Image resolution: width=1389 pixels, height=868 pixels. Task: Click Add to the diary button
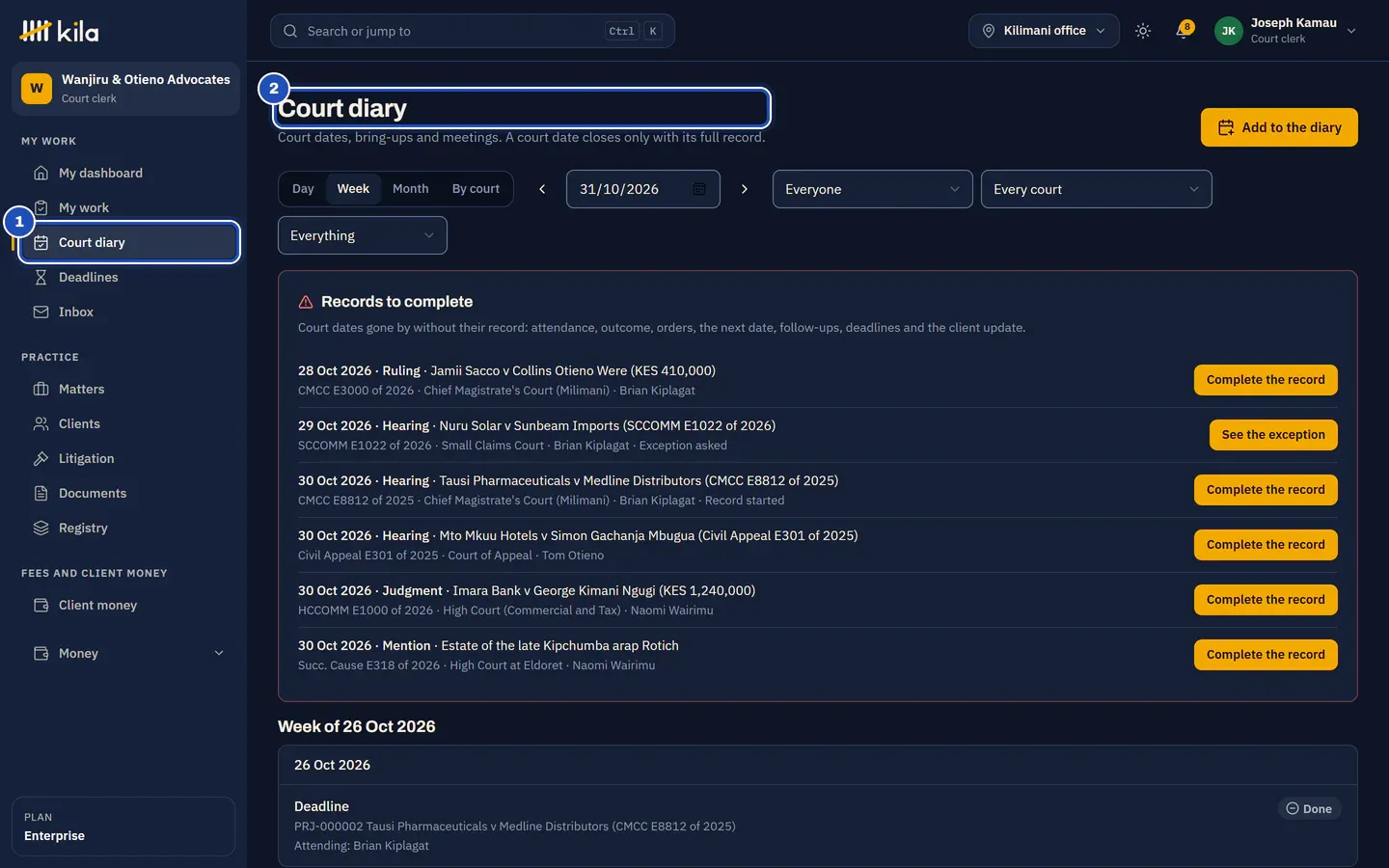pos(1279,127)
